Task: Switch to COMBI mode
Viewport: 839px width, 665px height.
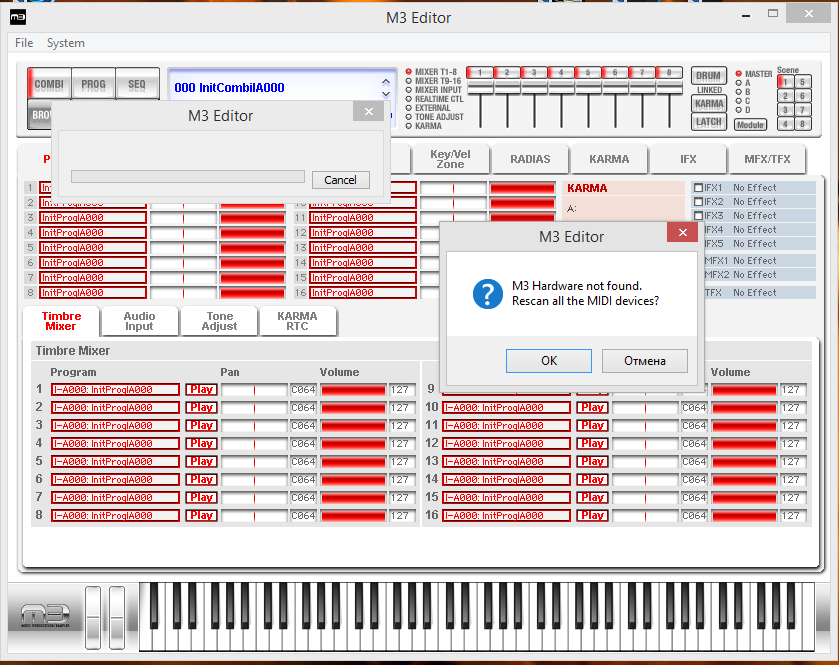Action: coord(49,84)
